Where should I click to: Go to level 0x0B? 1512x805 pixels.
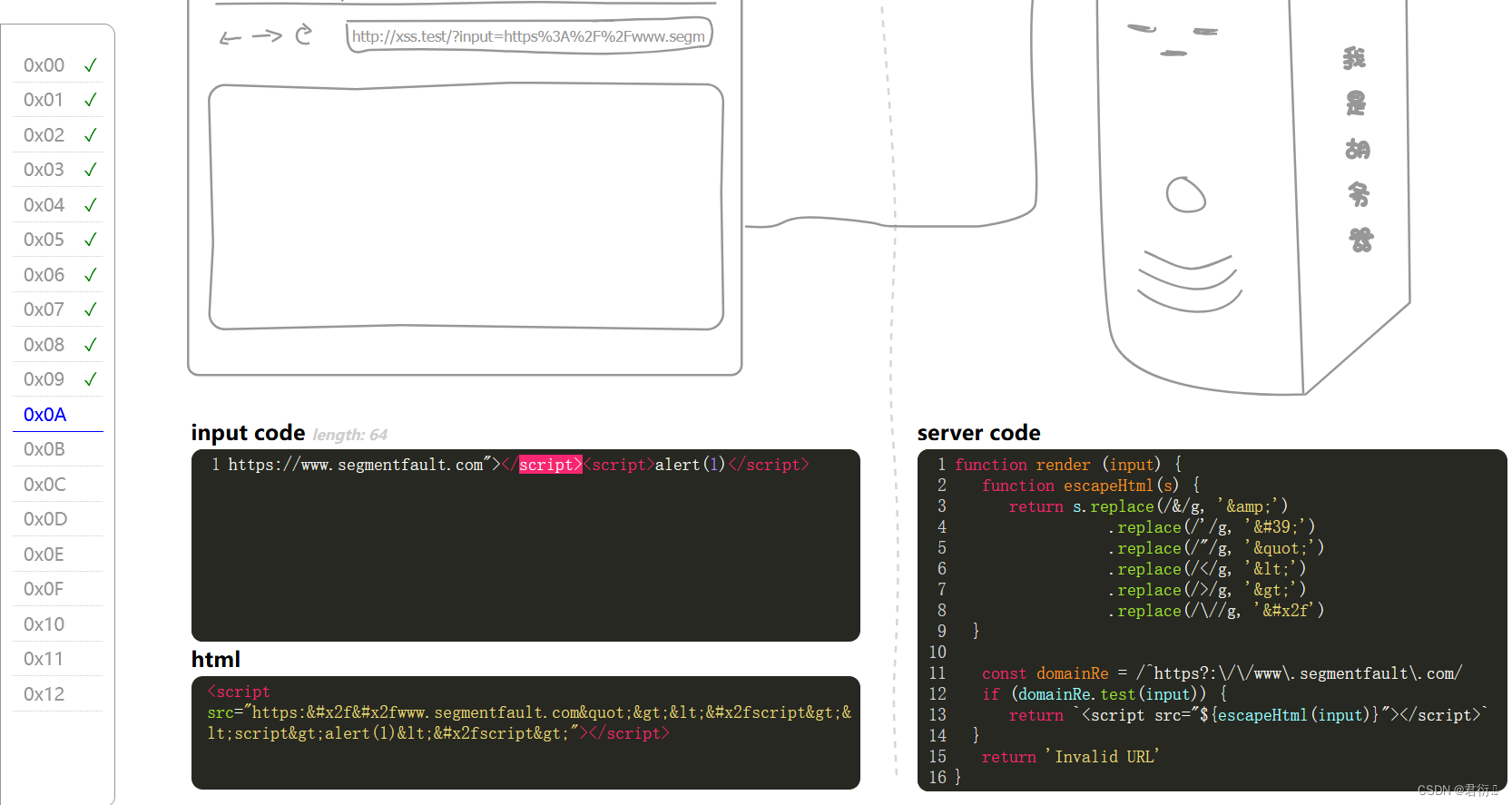(x=58, y=449)
